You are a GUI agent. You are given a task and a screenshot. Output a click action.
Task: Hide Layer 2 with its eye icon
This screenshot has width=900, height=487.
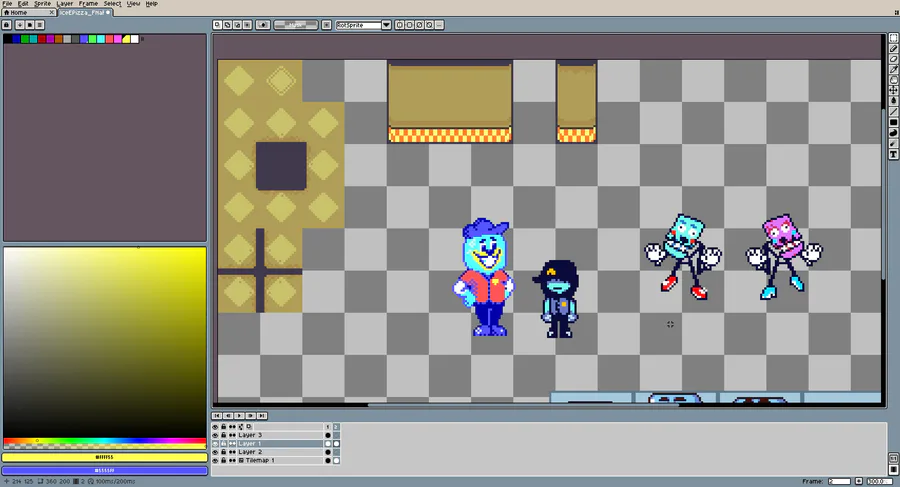215,452
